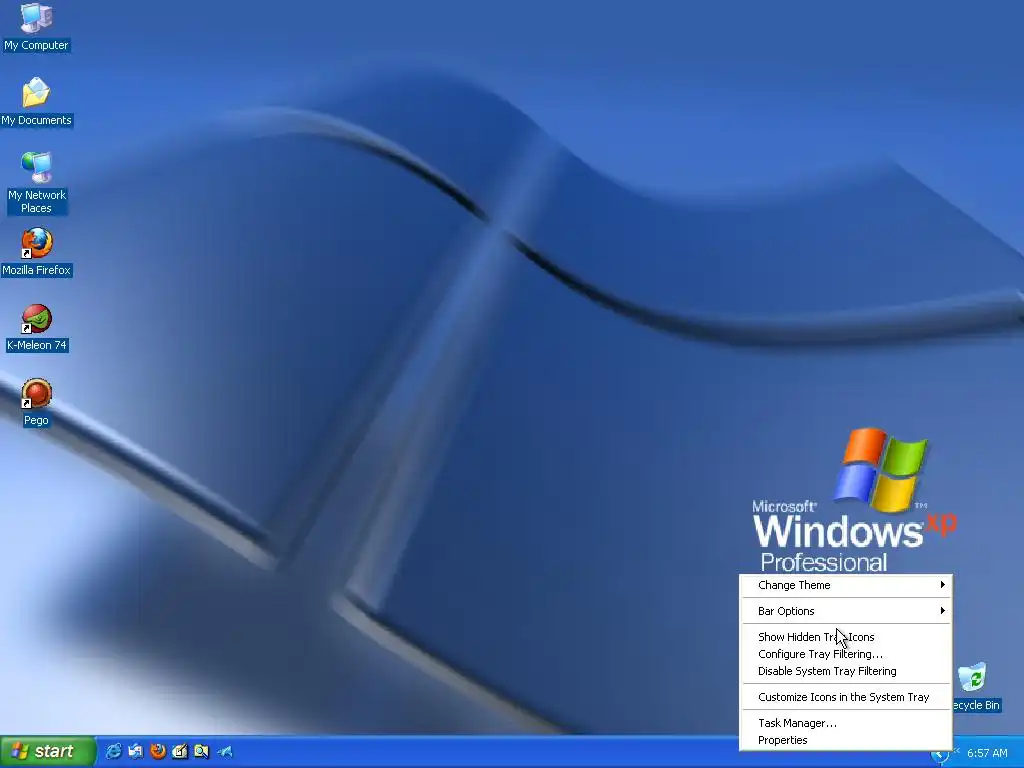This screenshot has height=768, width=1024.
Task: Select the Pego desktop shortcut
Action: click(36, 402)
